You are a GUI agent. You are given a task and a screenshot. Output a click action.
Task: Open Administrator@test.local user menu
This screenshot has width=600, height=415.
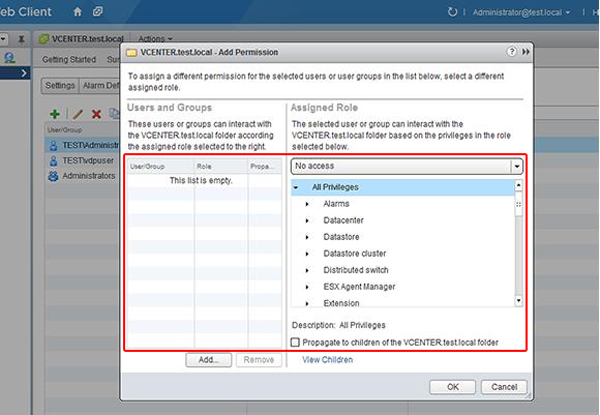[x=521, y=13]
